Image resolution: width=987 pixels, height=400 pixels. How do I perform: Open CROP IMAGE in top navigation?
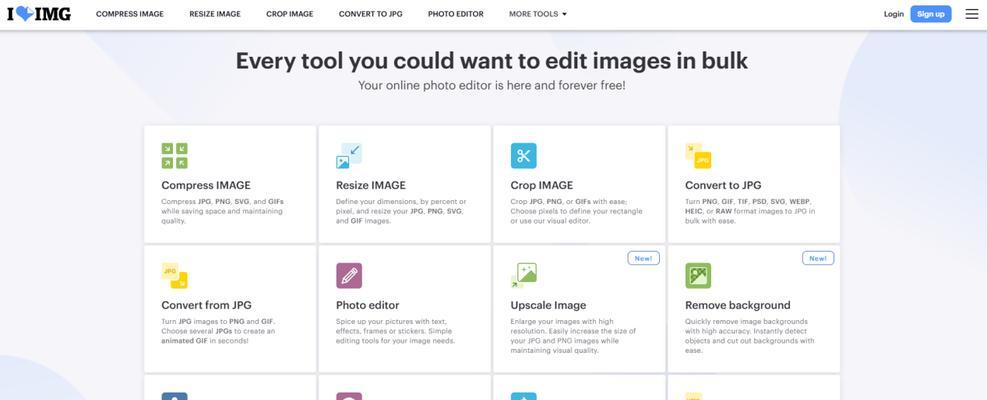click(x=290, y=14)
